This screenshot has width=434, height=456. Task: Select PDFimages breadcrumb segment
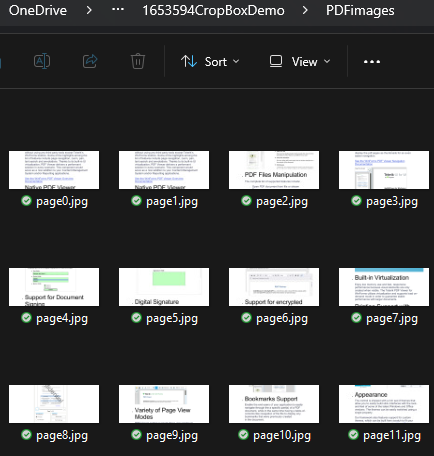tap(360, 11)
